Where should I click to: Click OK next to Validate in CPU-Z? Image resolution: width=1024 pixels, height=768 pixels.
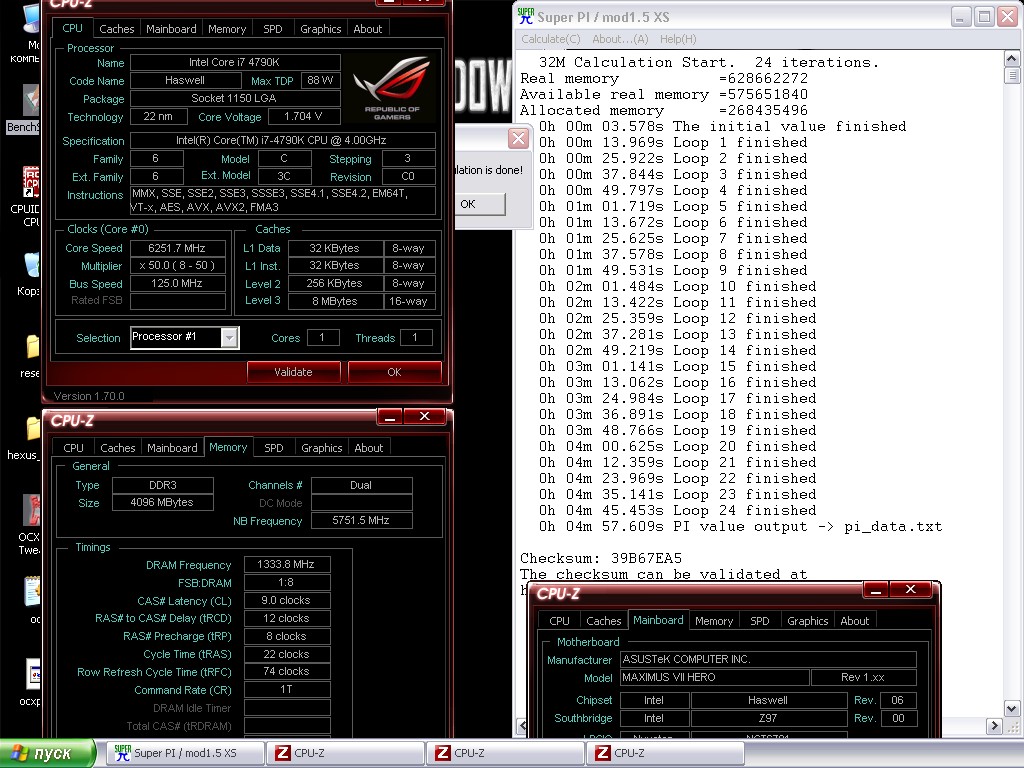tap(394, 372)
